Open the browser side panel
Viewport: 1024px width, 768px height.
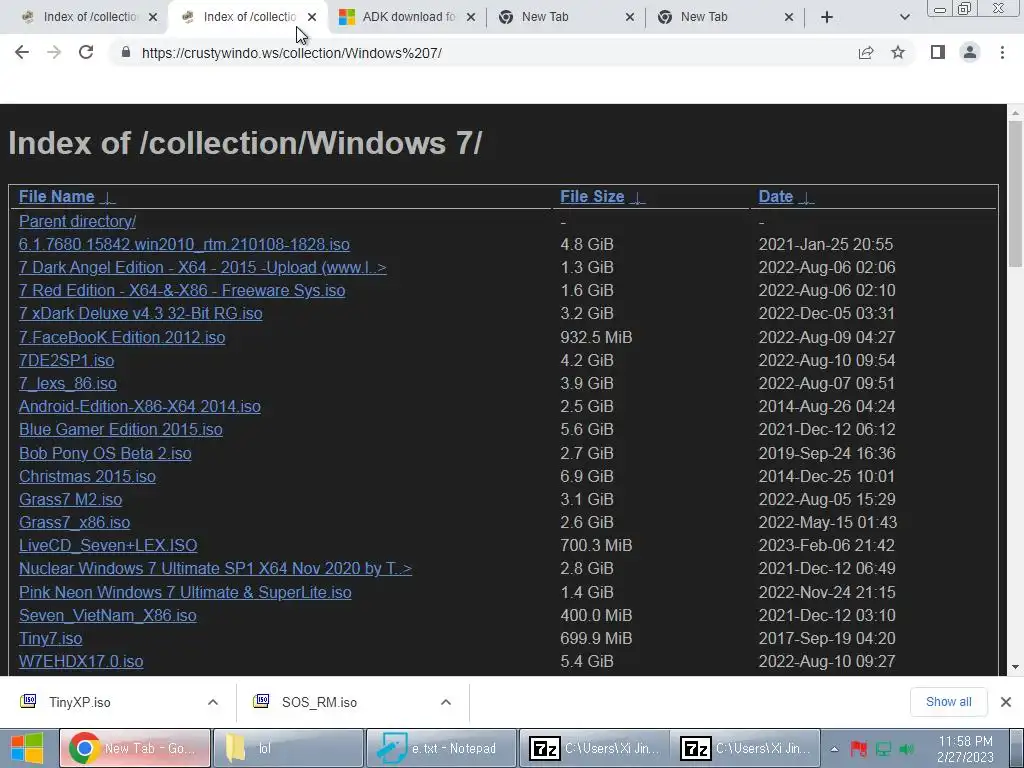(937, 52)
